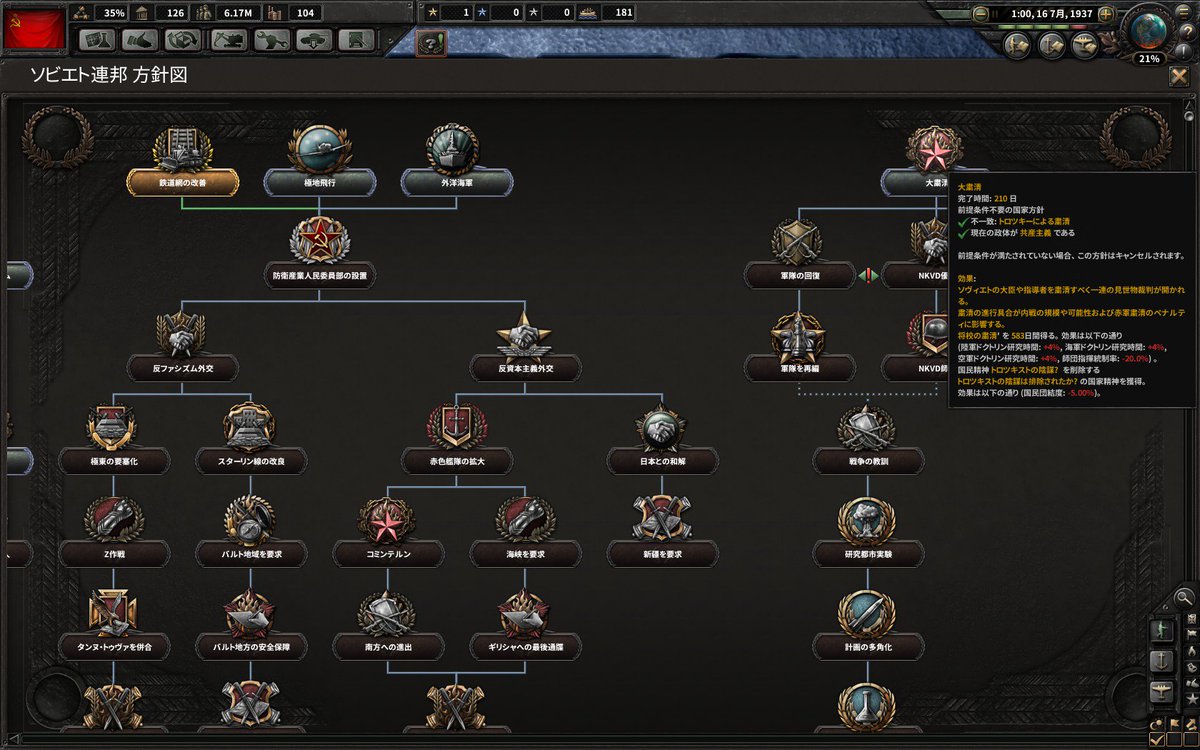This screenshot has height=750, width=1200.
Task: Open the Construction crane tab
Action: (229, 41)
